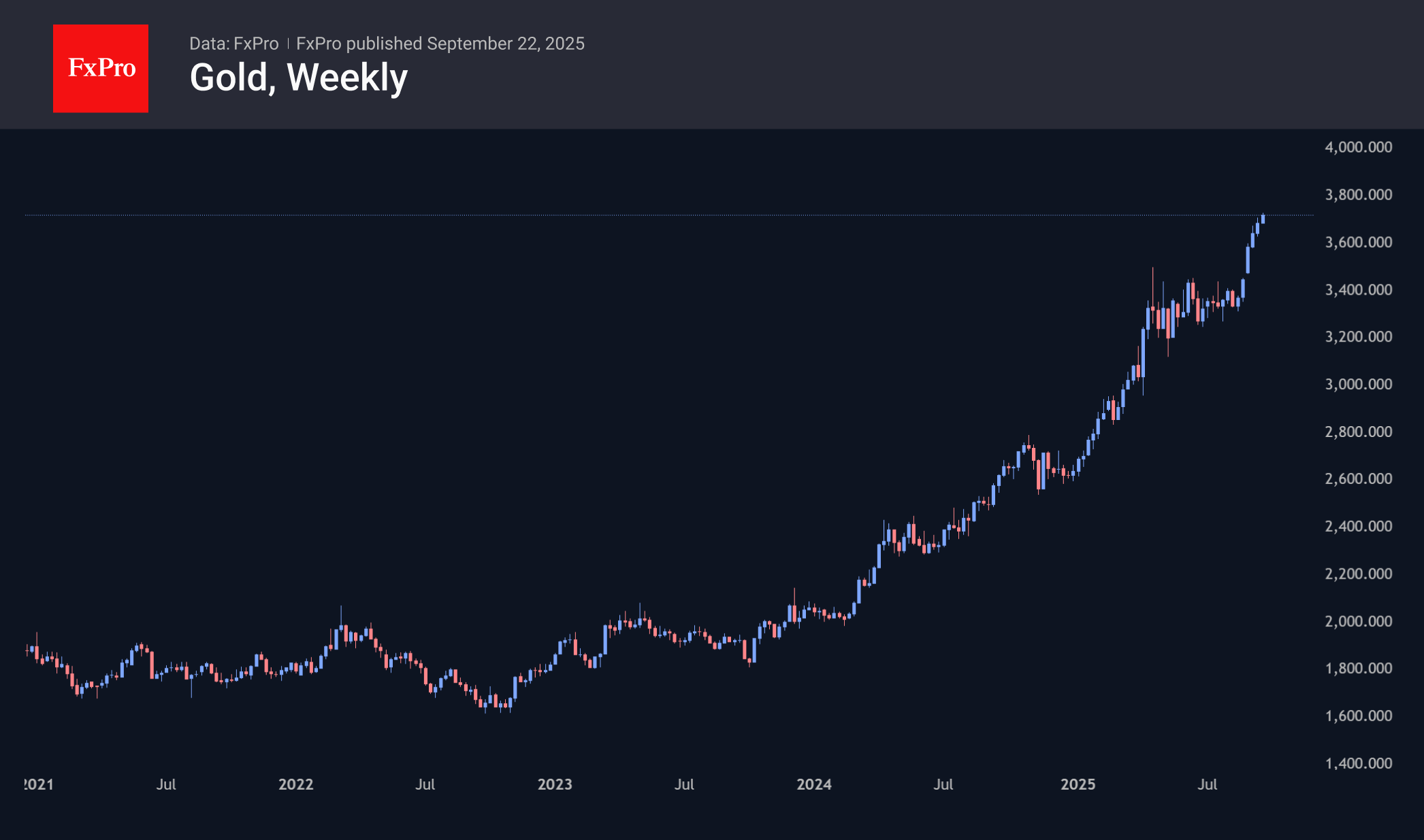Click the 3,000.000 price level label
The image size is (1424, 840).
pos(1358,385)
